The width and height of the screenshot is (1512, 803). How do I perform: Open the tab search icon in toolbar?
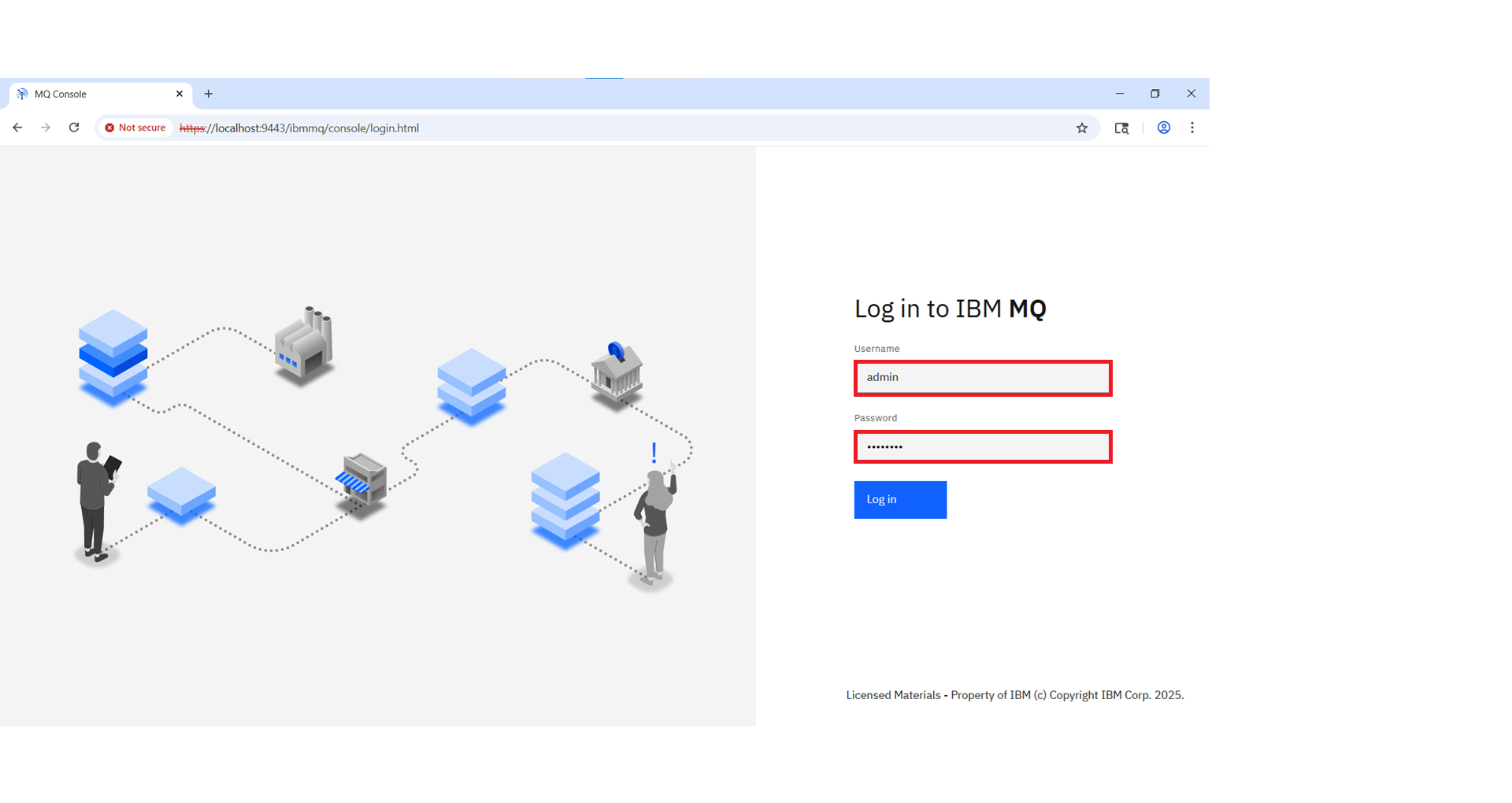point(1121,128)
